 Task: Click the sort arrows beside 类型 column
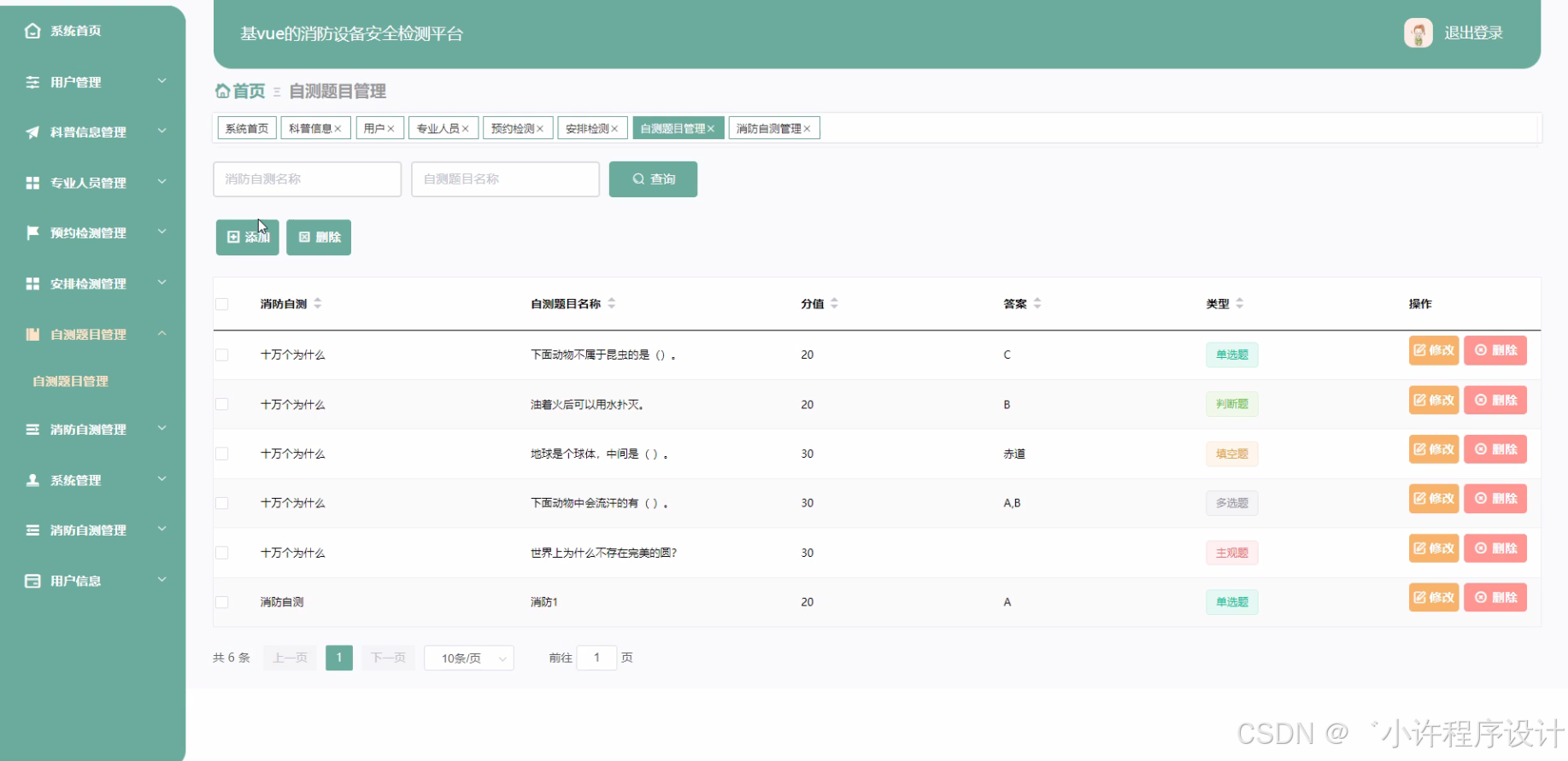pyautogui.click(x=1239, y=303)
